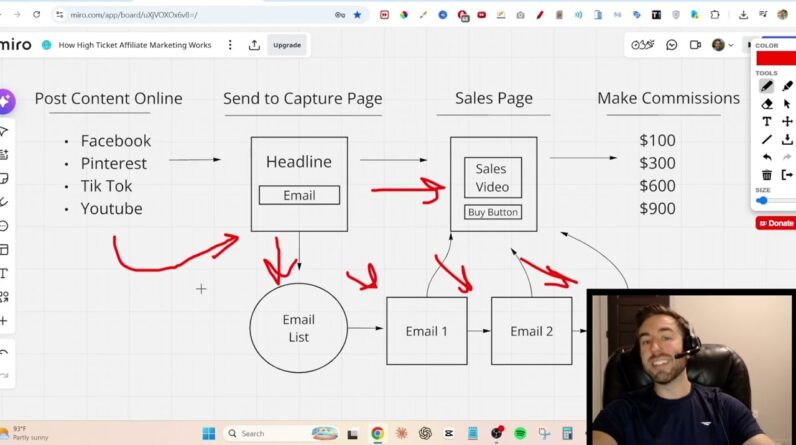Open the weather widget showing 93°F
The image size is (796, 445).
25,433
